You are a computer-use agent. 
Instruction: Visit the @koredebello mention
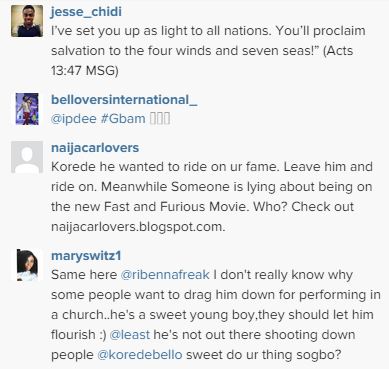pyautogui.click(x=140, y=355)
